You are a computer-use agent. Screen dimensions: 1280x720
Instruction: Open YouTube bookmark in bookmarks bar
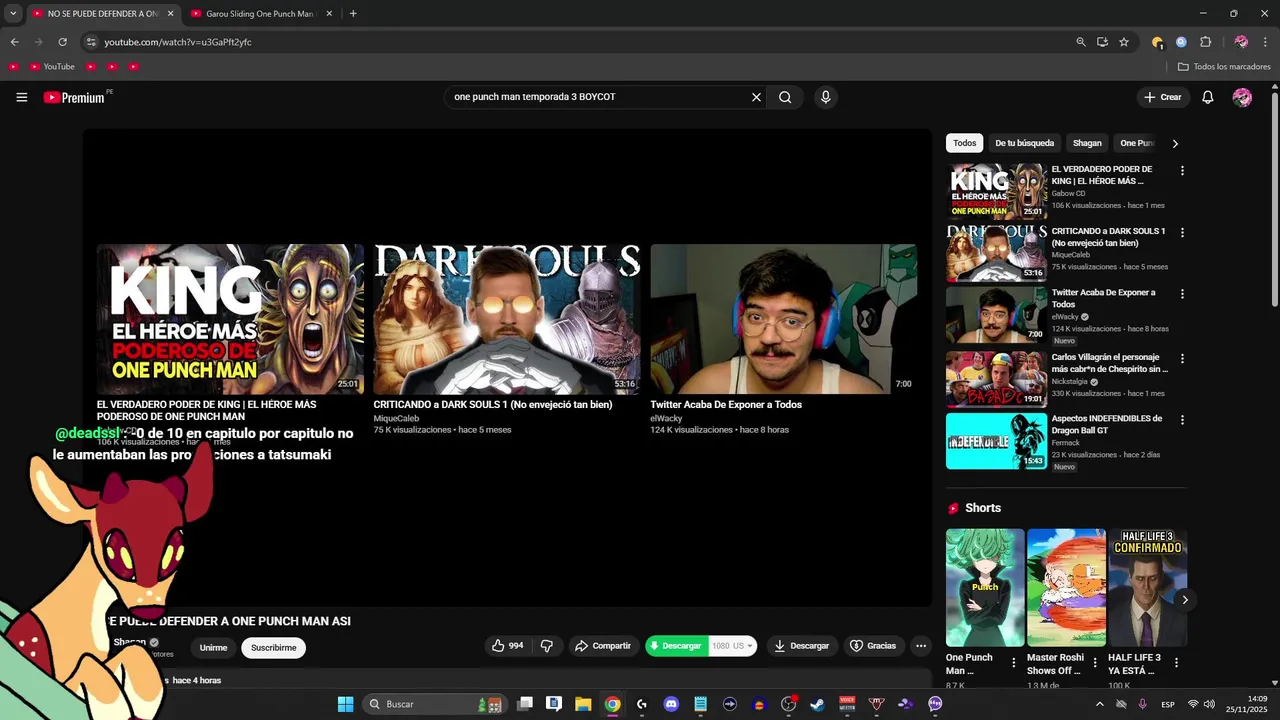pos(52,67)
